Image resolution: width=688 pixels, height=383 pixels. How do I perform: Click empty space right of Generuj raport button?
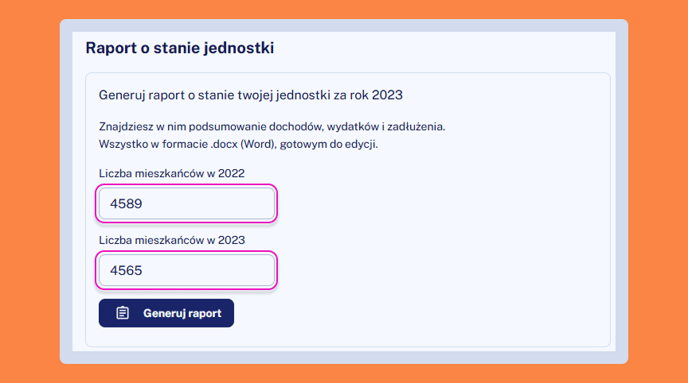pos(417,313)
